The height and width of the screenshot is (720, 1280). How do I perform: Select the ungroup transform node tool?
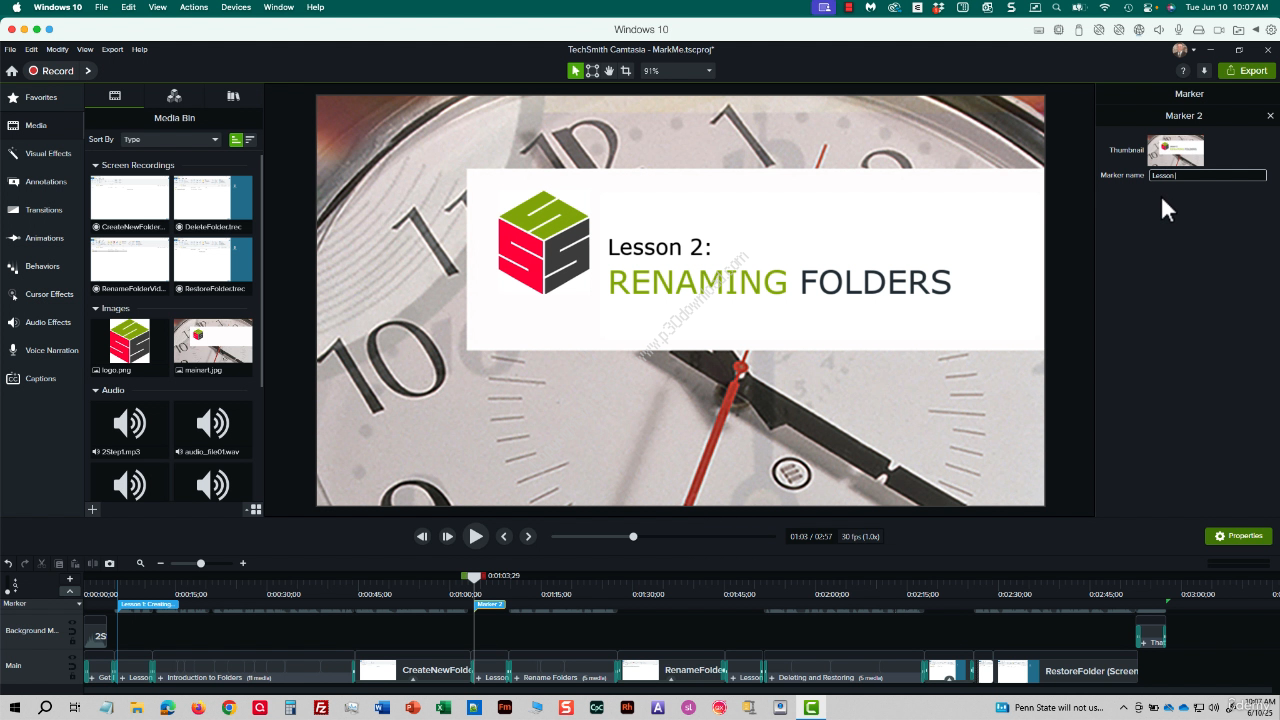pyautogui.click(x=592, y=71)
